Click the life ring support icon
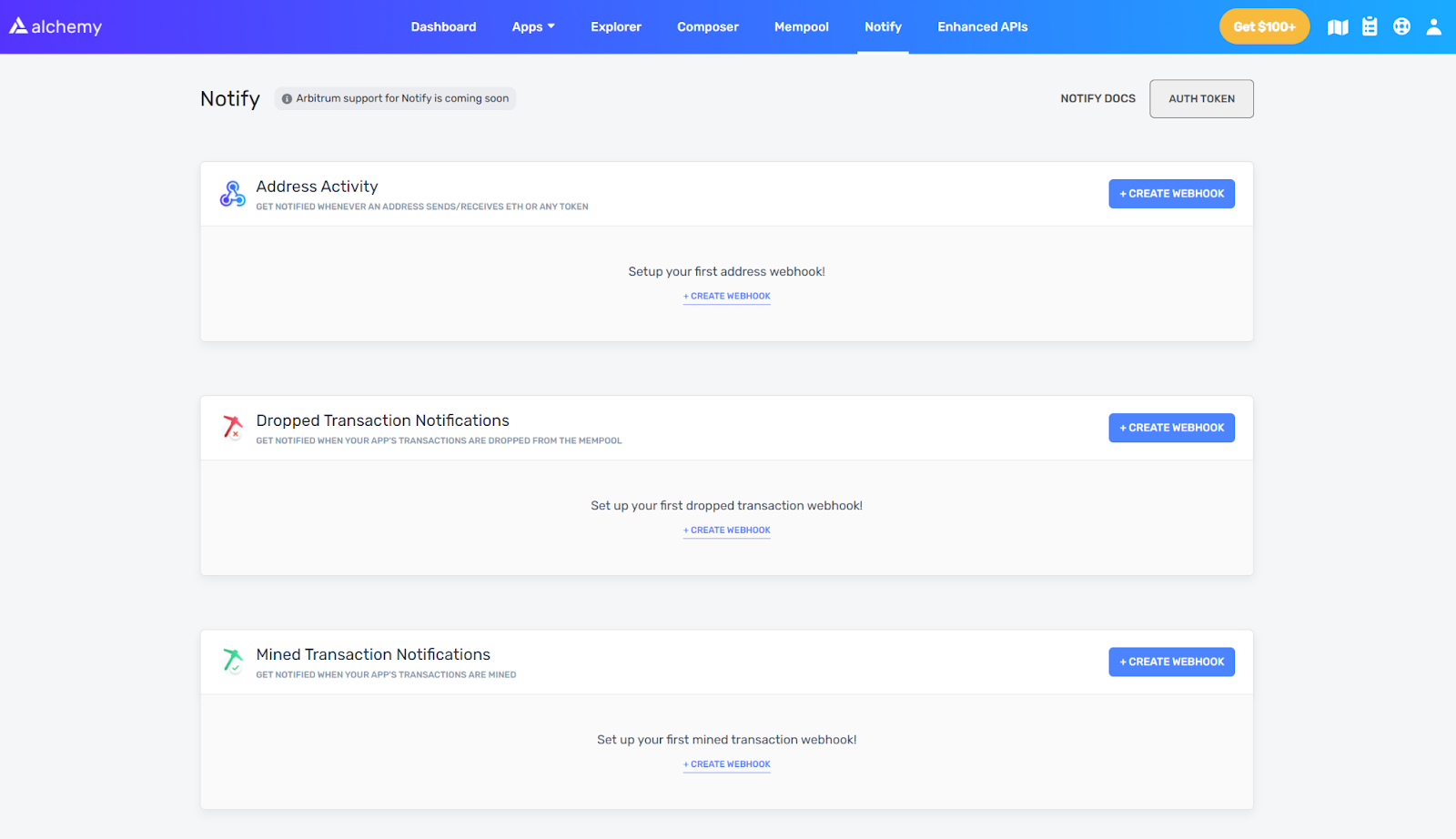This screenshot has height=839, width=1456. coord(1401,26)
